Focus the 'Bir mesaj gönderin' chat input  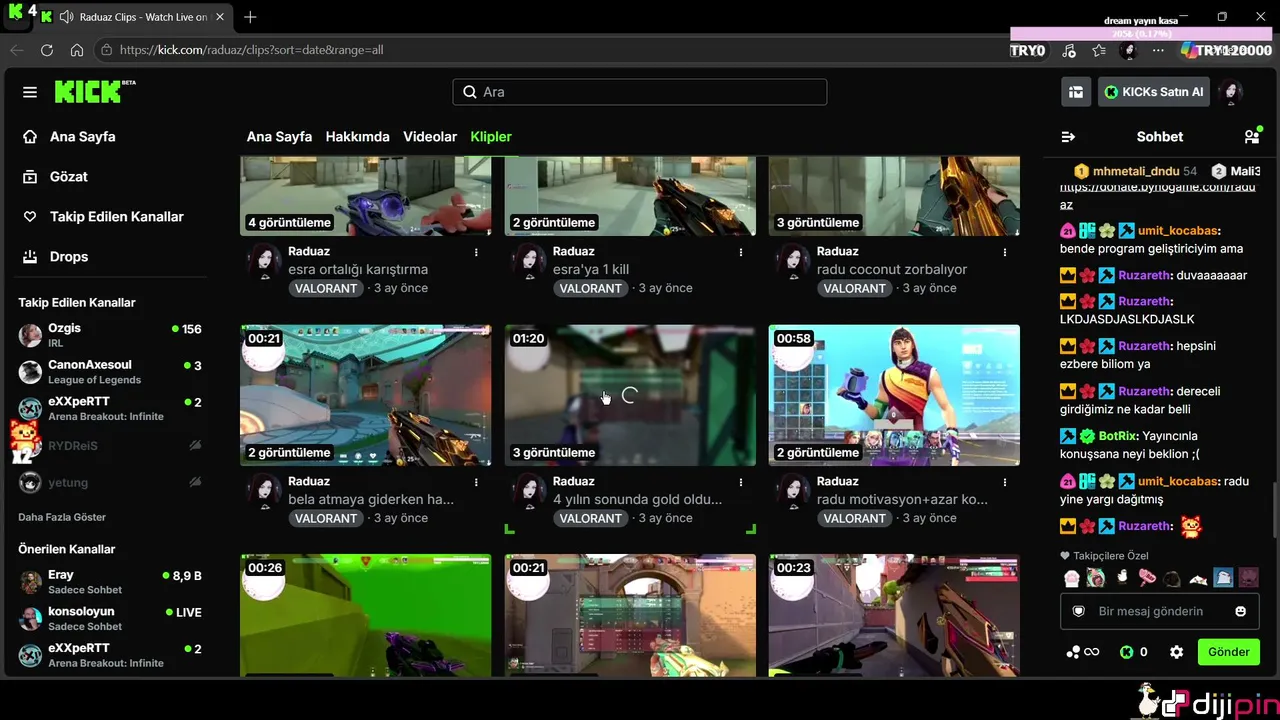(1159, 611)
